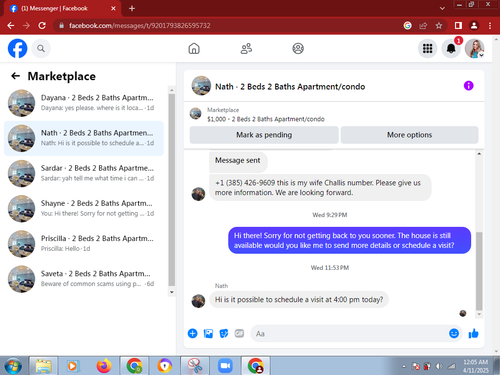Launch Firefox from taskbar
The width and height of the screenshot is (500, 375).
point(104,366)
